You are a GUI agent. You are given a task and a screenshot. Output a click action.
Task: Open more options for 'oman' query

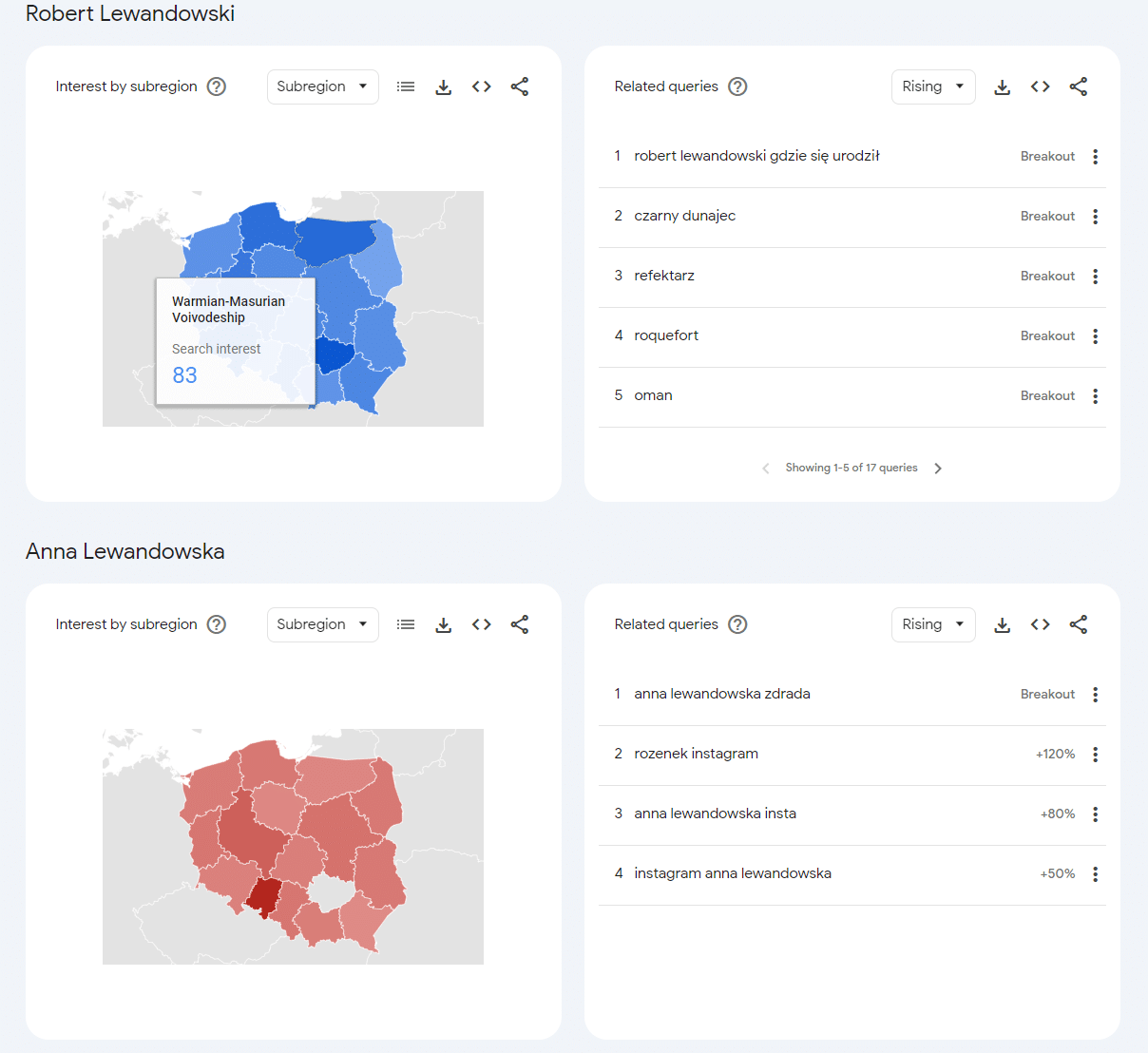(x=1096, y=396)
